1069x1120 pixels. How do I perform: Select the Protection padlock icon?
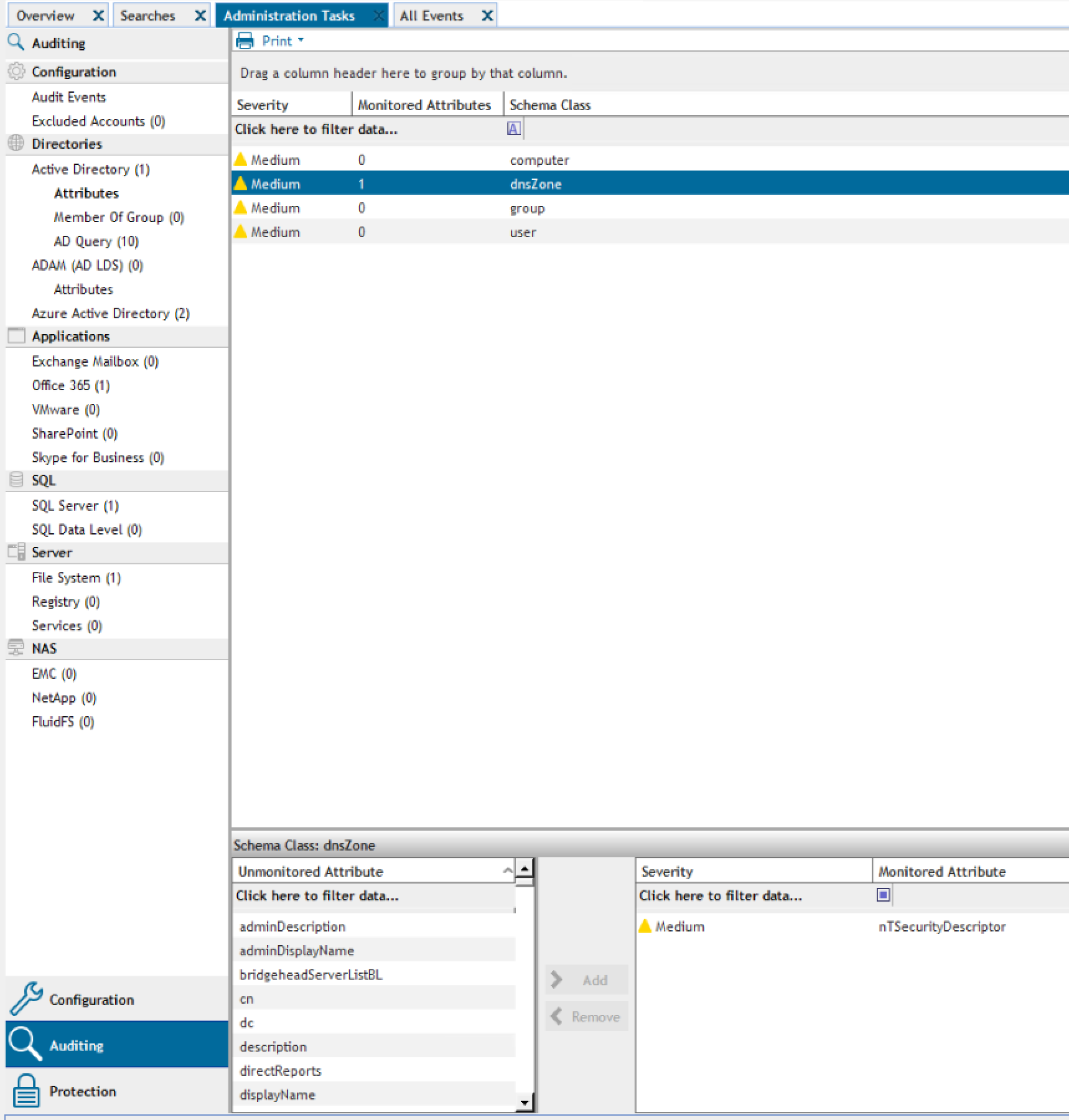tap(26, 1091)
